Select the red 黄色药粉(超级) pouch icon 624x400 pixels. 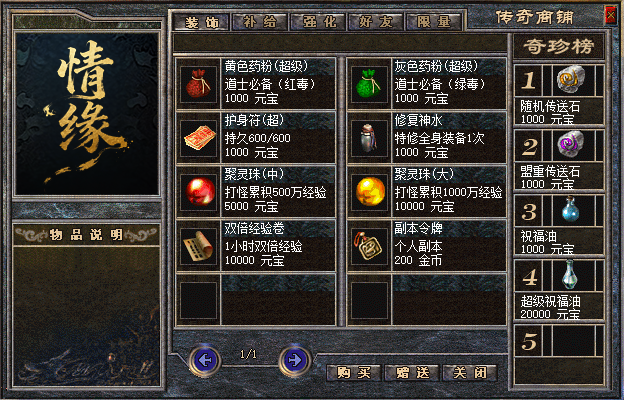[198, 84]
